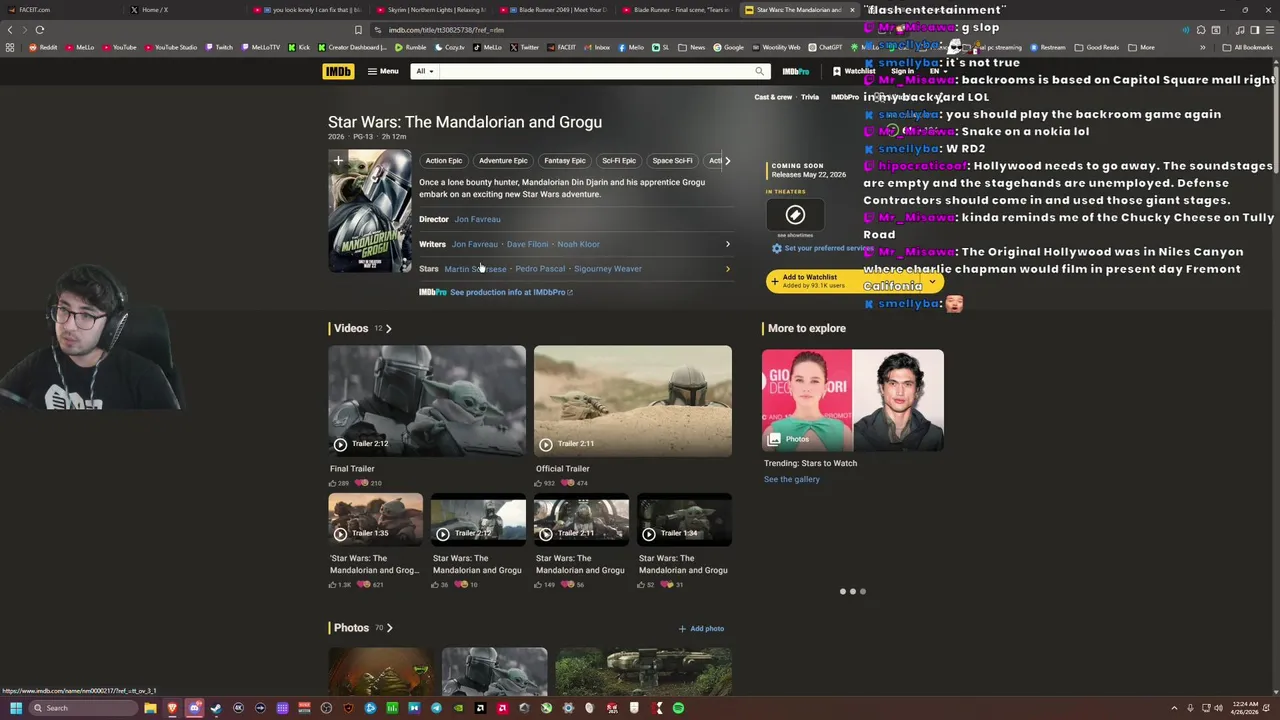This screenshot has width=1280, height=720.
Task: Click gear icon beside preferred services
Action: coord(776,248)
